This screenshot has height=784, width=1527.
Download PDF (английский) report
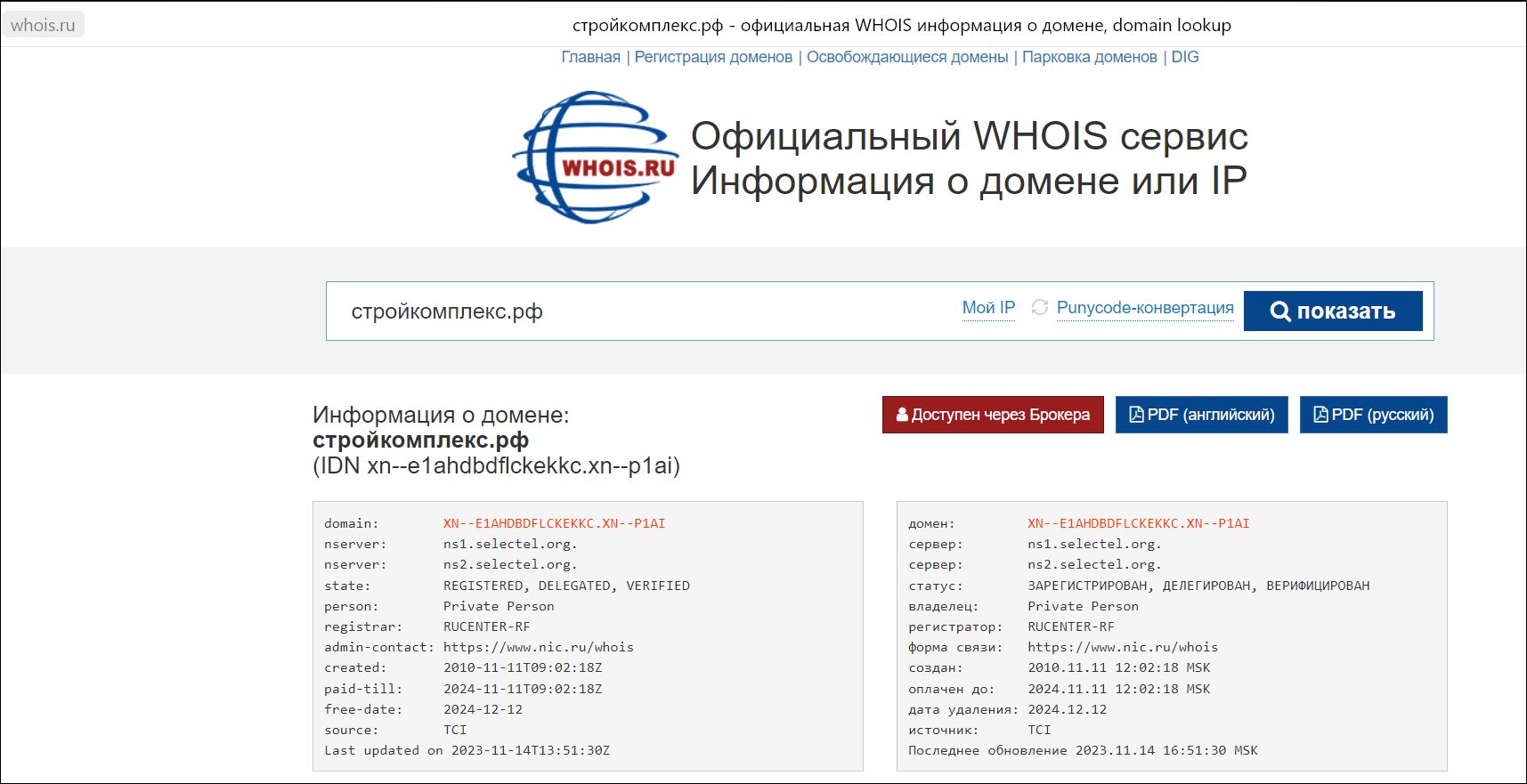pos(1202,415)
